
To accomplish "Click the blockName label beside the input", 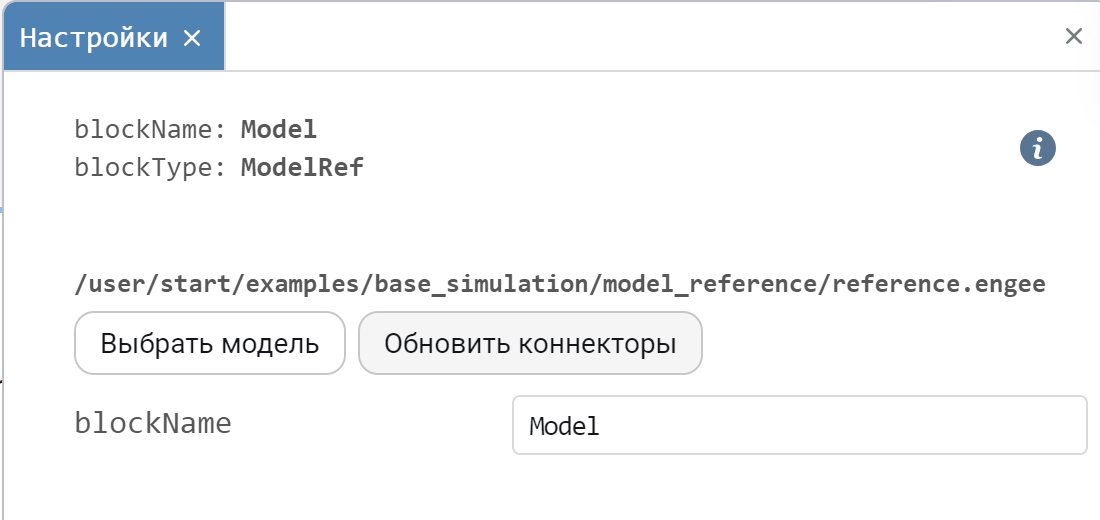I will click(153, 423).
